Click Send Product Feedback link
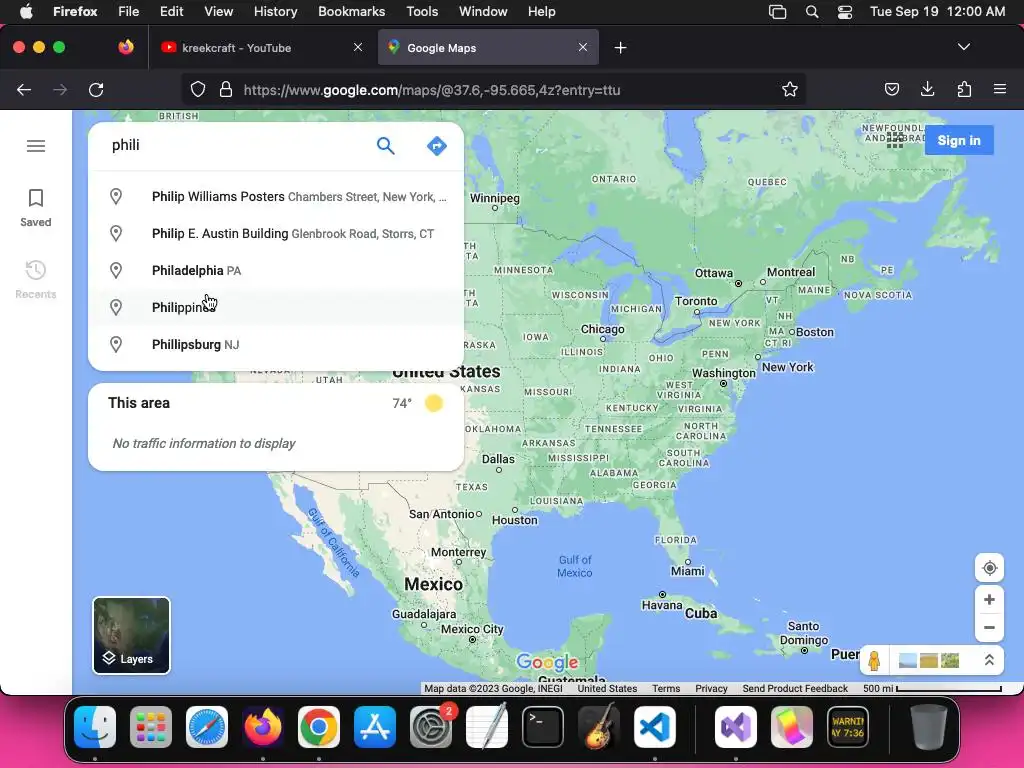Viewport: 1024px width, 768px height. click(795, 688)
